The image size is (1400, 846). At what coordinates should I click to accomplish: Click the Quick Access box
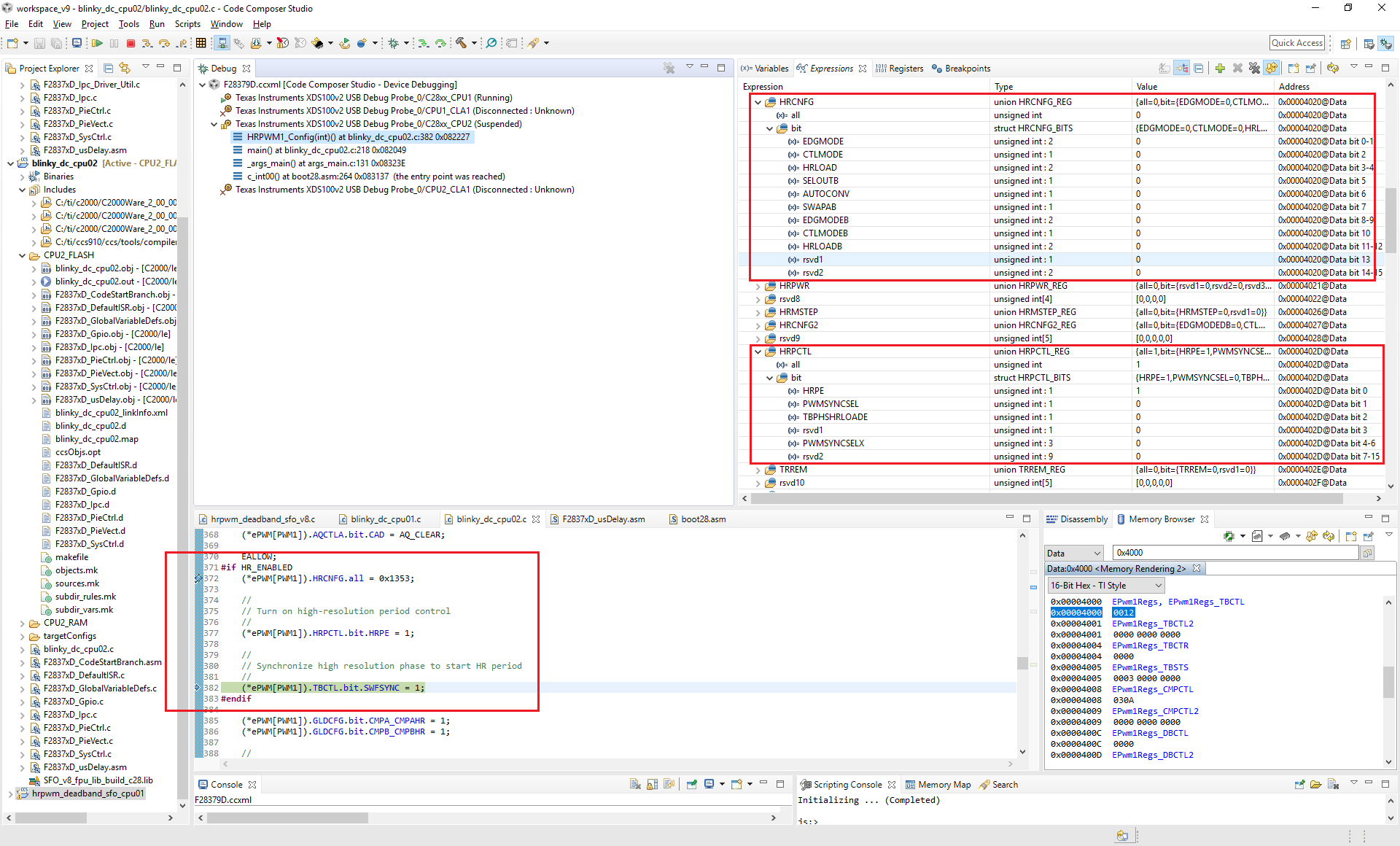(x=1296, y=43)
